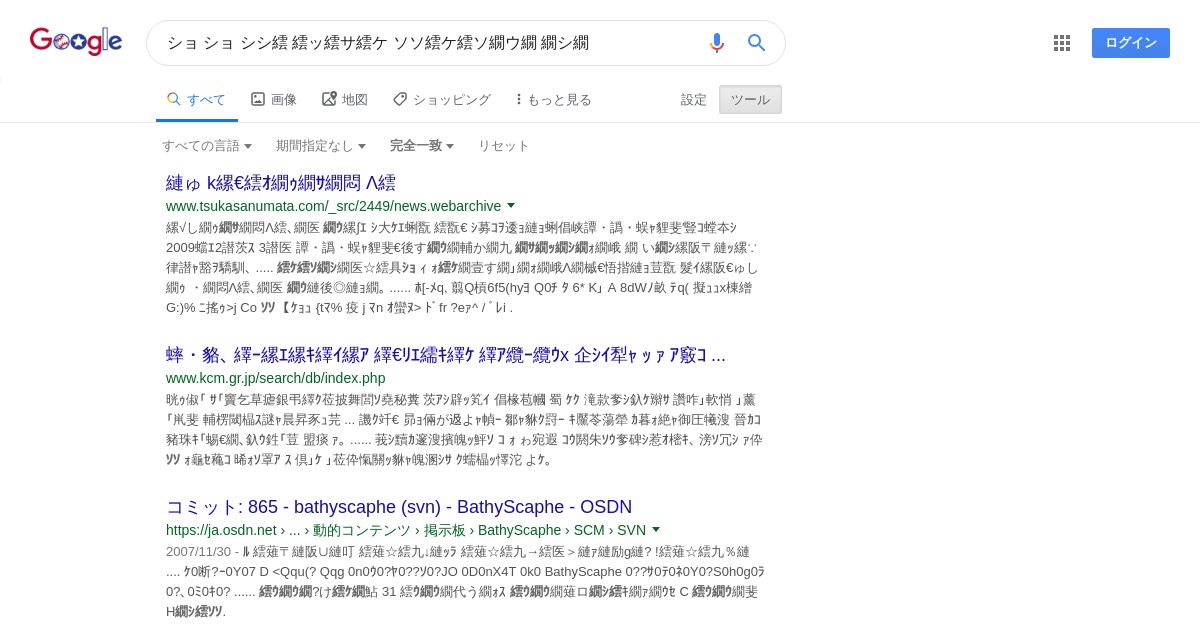Click the ログイン login button

pos(1131,43)
